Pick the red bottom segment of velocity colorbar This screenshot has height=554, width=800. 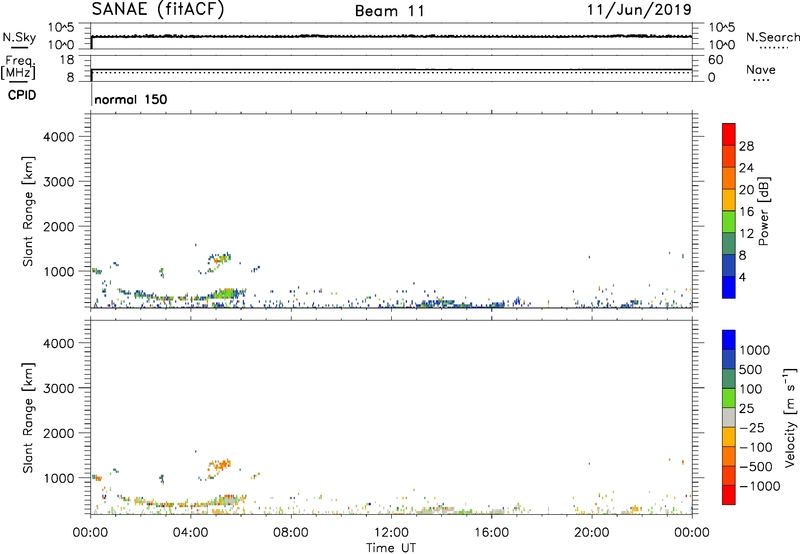point(729,495)
